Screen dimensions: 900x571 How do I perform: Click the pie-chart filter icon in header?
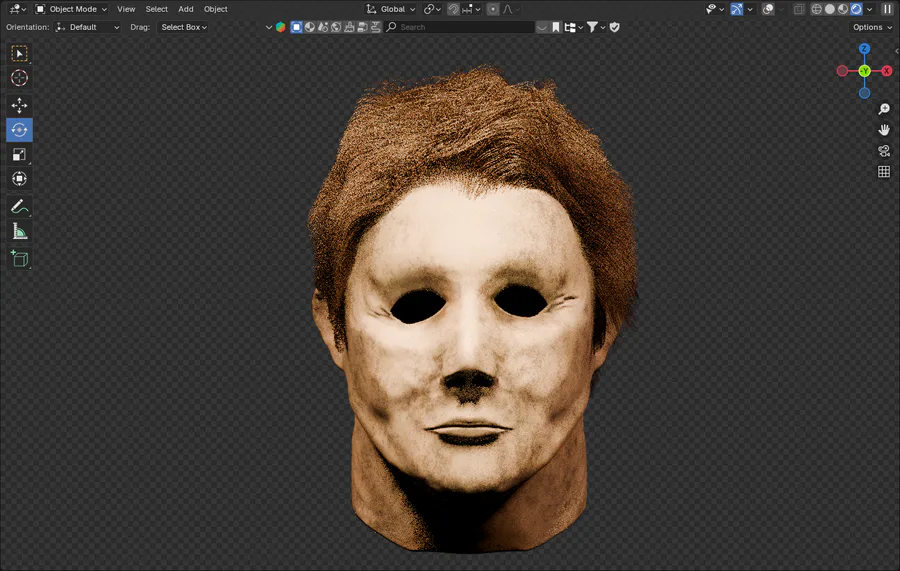pyautogui.click(x=310, y=27)
